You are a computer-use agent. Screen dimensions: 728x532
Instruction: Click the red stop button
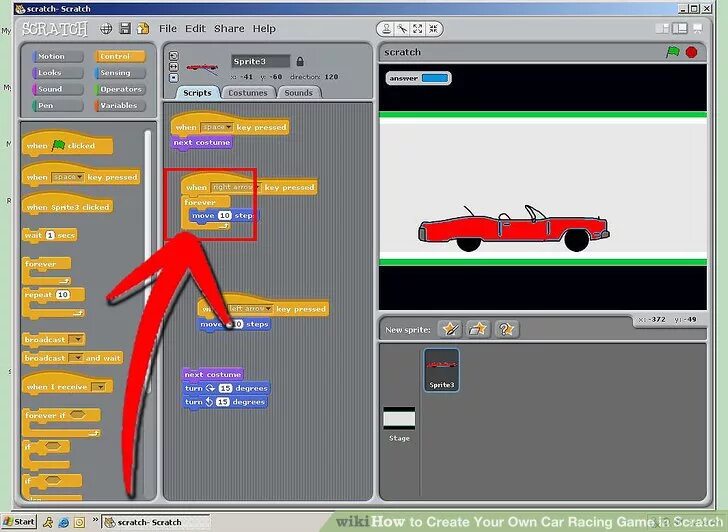click(691, 52)
